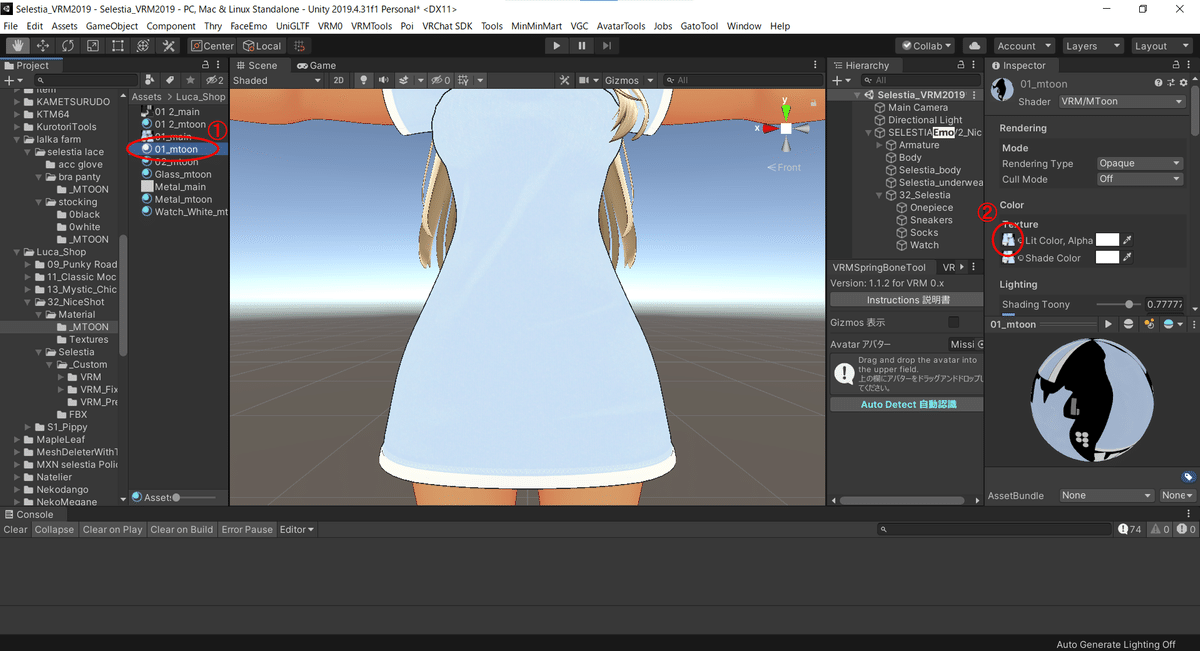1200x651 pixels.
Task: Click the Auto Detect 自動認識 button
Action: 908,404
